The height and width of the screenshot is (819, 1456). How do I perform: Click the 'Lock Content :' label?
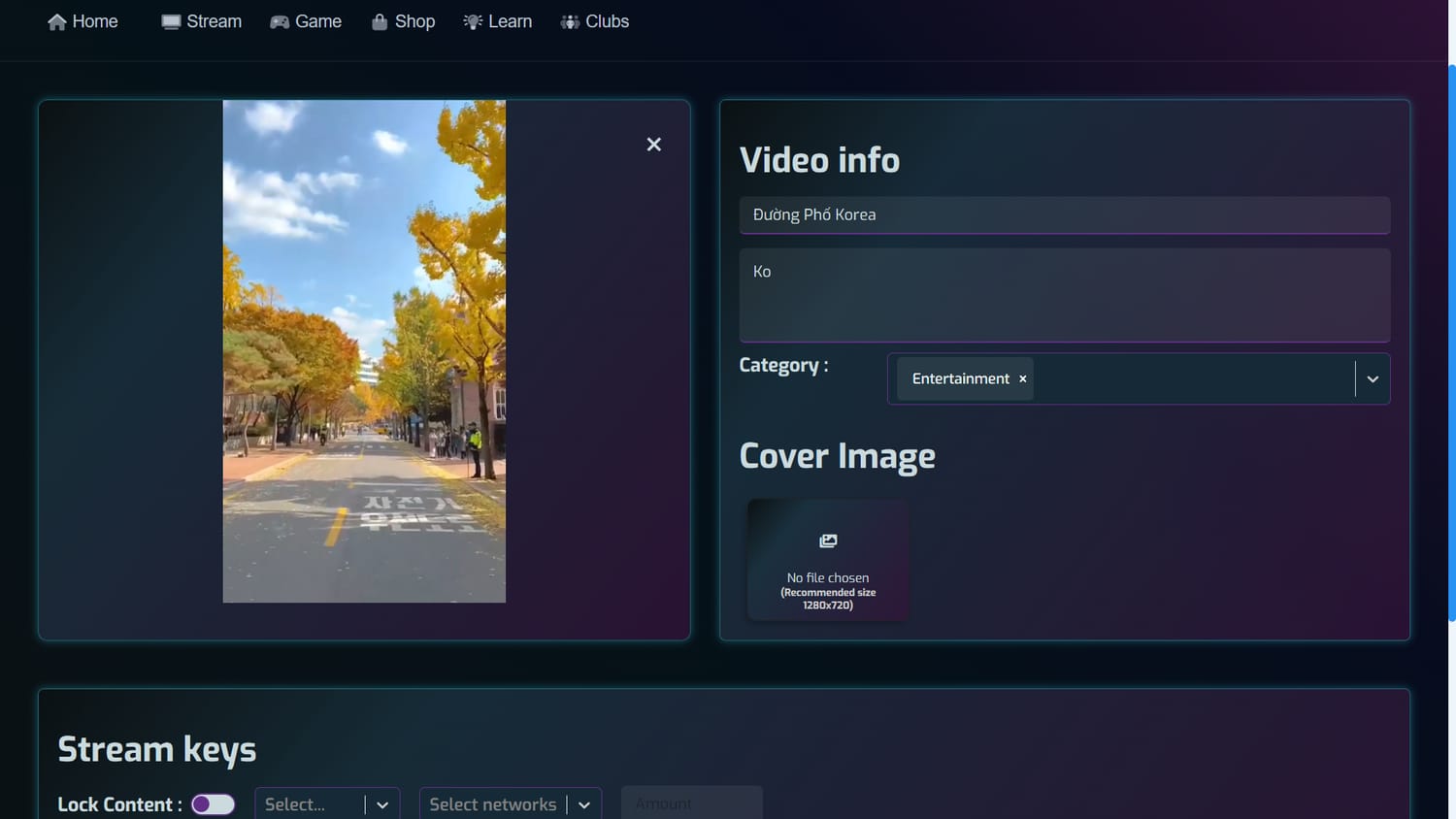(x=119, y=804)
